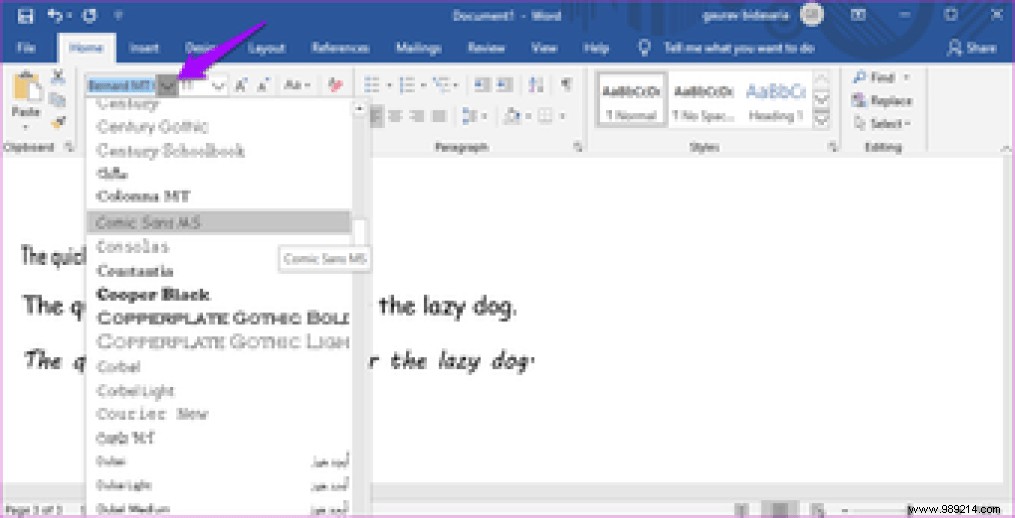The width and height of the screenshot is (1015, 518).
Task: Open the font name dropdown arrow
Action: (x=167, y=85)
